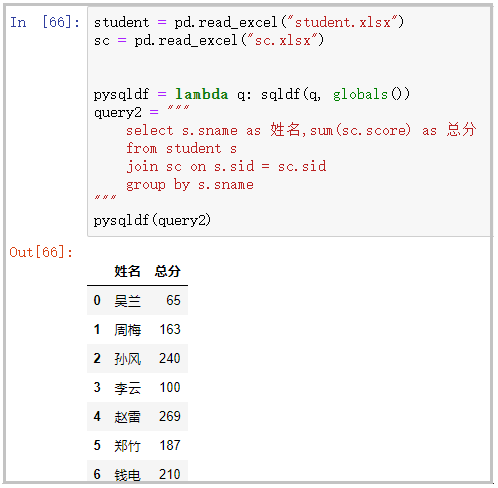This screenshot has width=498, height=488.
Task: Click the 姓名 column header
Action: click(x=127, y=271)
